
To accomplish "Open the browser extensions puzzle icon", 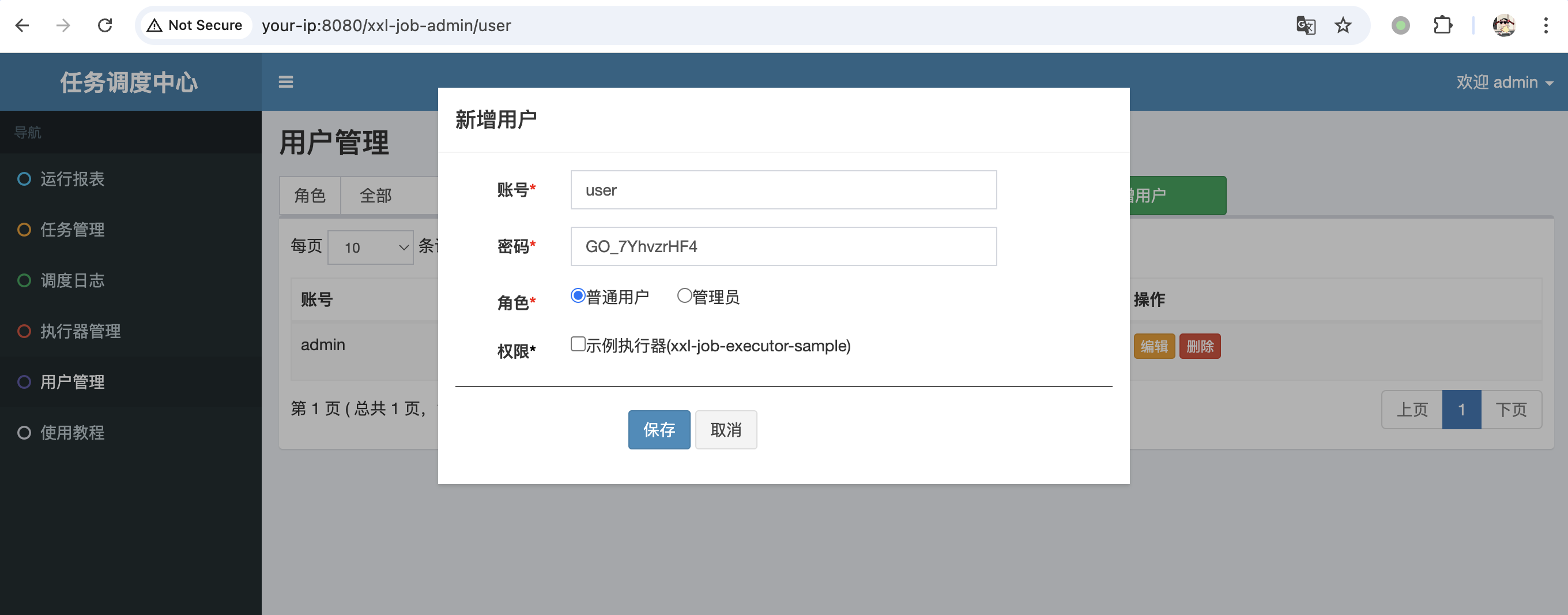I will 1442,25.
